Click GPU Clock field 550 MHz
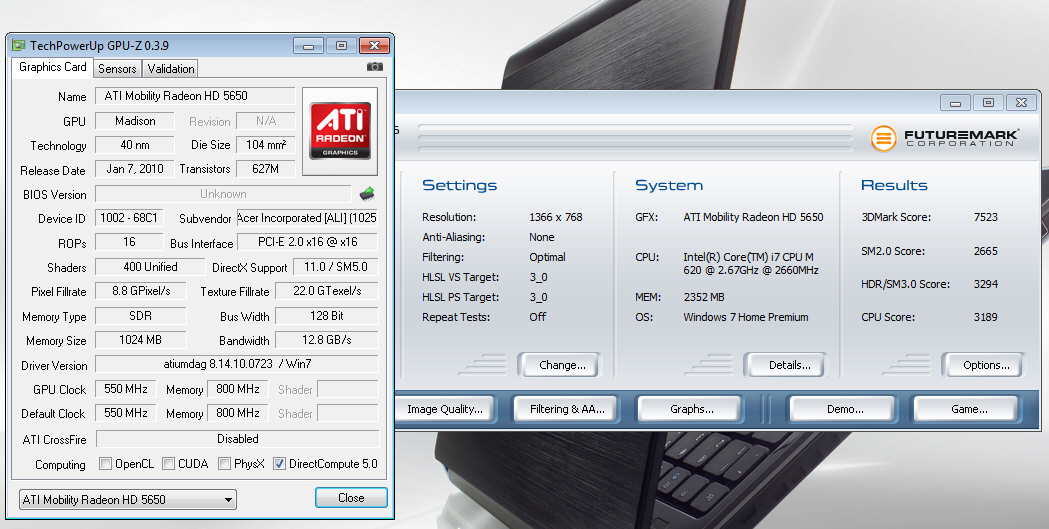 click(x=126, y=389)
